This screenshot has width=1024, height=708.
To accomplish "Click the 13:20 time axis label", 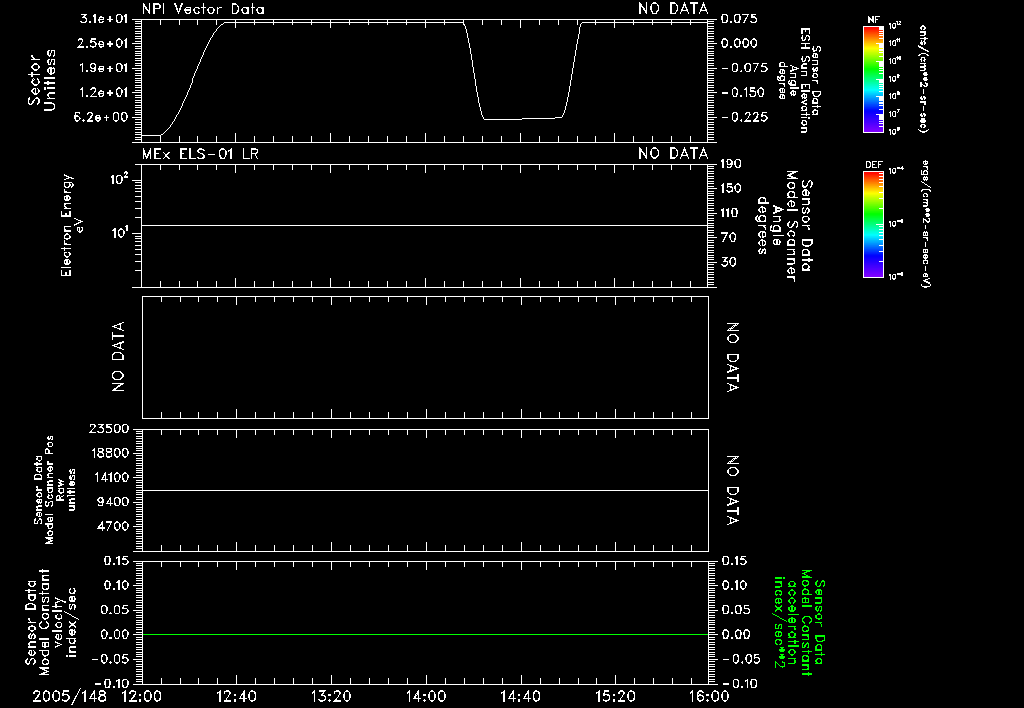I will (x=331, y=696).
